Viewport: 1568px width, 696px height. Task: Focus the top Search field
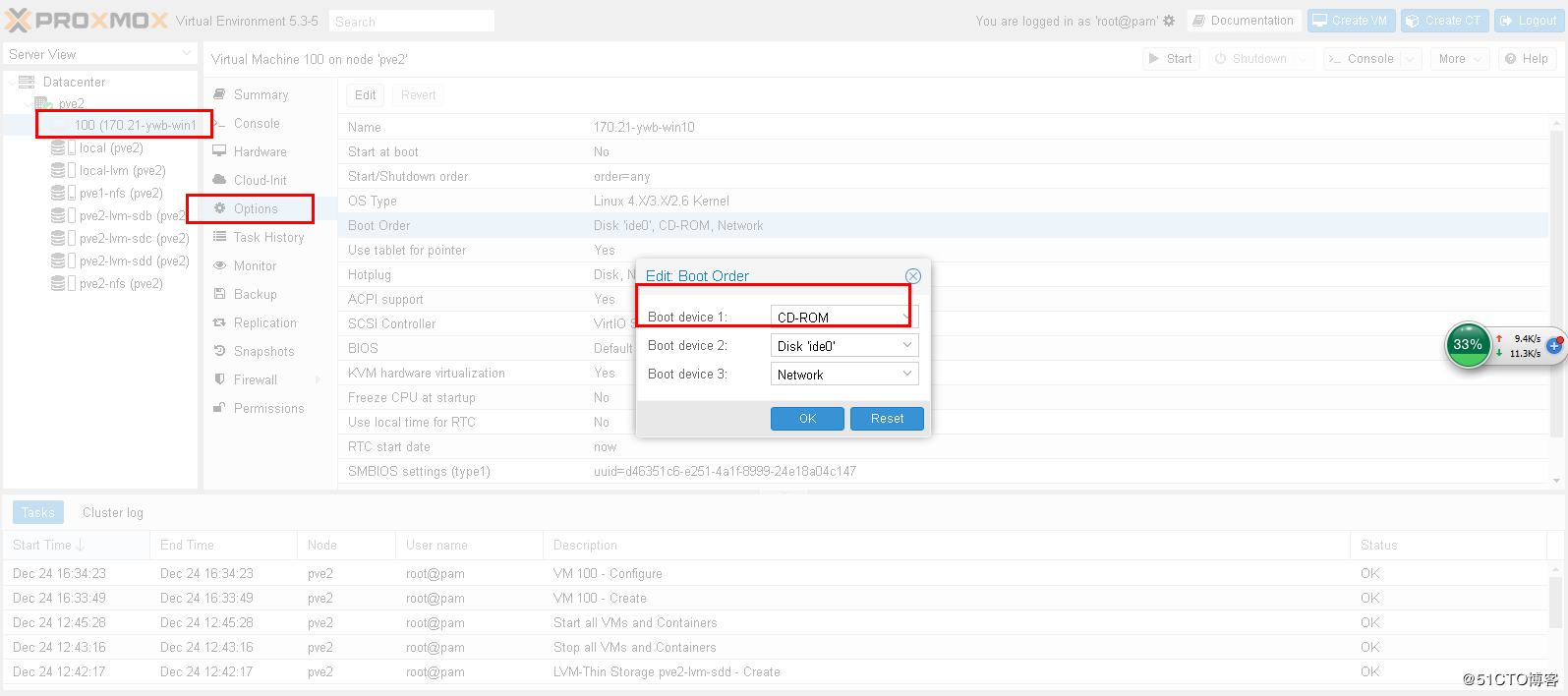[x=411, y=22]
